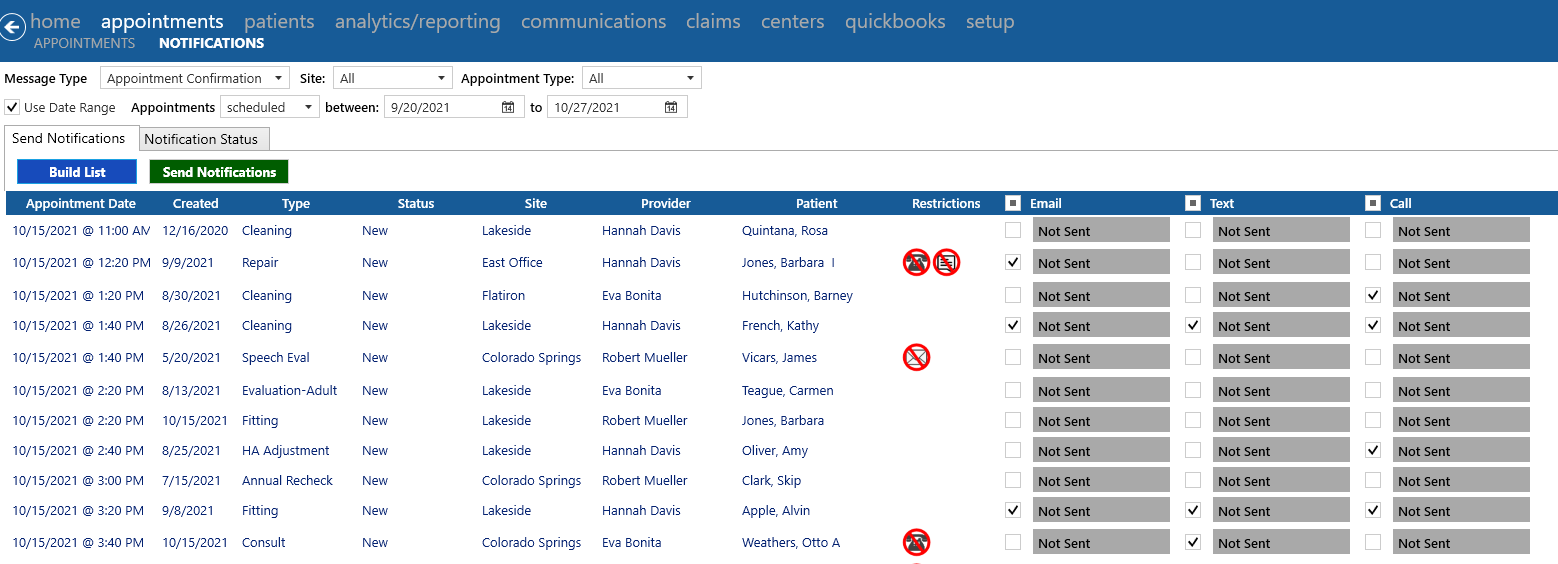Open calendar picker for 9/20/2021 start date
Viewport: 1558px width, 564px height.
pyautogui.click(x=508, y=108)
